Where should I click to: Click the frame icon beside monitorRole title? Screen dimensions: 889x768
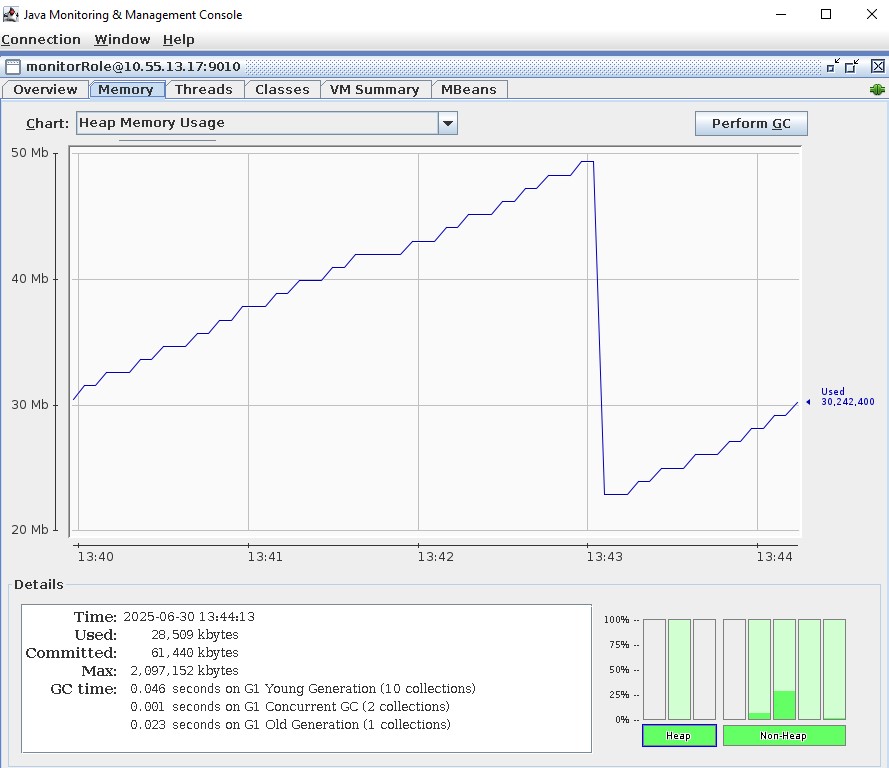click(12, 67)
